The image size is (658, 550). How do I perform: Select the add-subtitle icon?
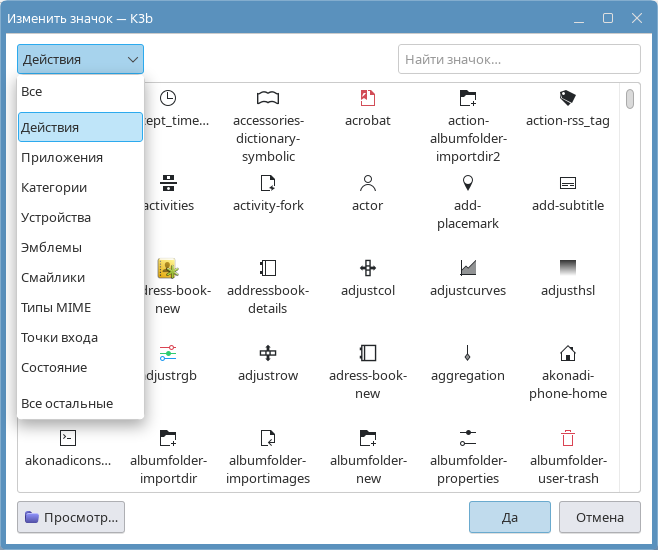coord(567,183)
